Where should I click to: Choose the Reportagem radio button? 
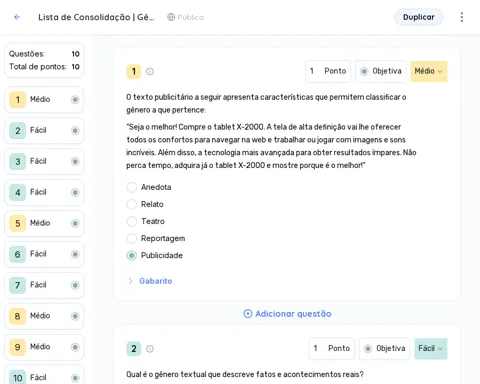click(x=132, y=238)
